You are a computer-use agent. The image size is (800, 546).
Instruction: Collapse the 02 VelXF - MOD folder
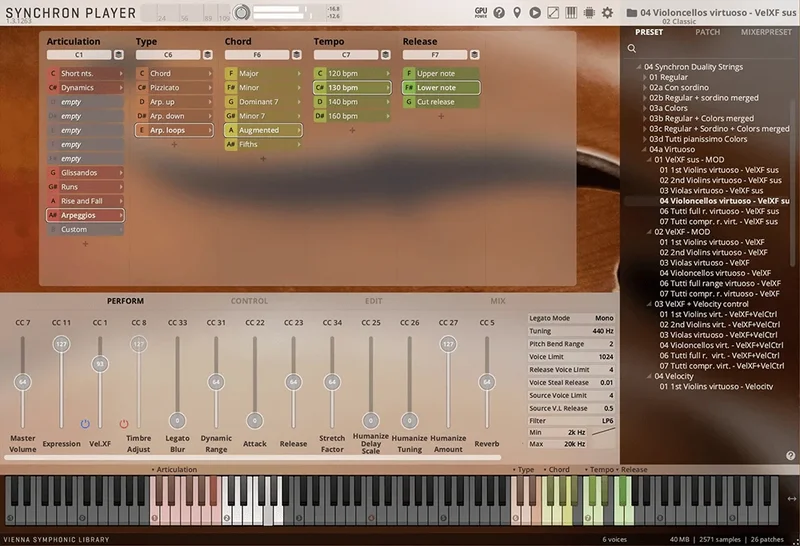649,232
